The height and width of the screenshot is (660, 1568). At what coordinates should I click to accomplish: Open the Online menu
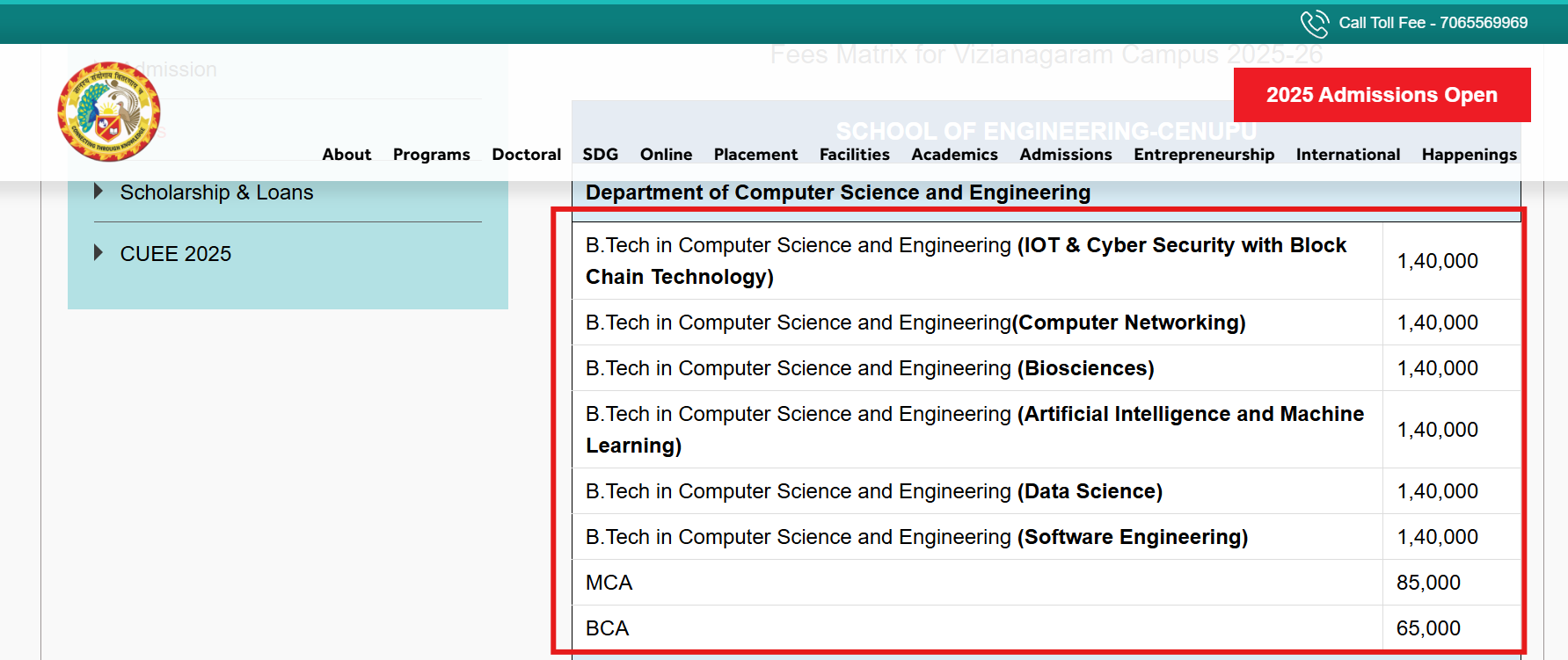(667, 155)
